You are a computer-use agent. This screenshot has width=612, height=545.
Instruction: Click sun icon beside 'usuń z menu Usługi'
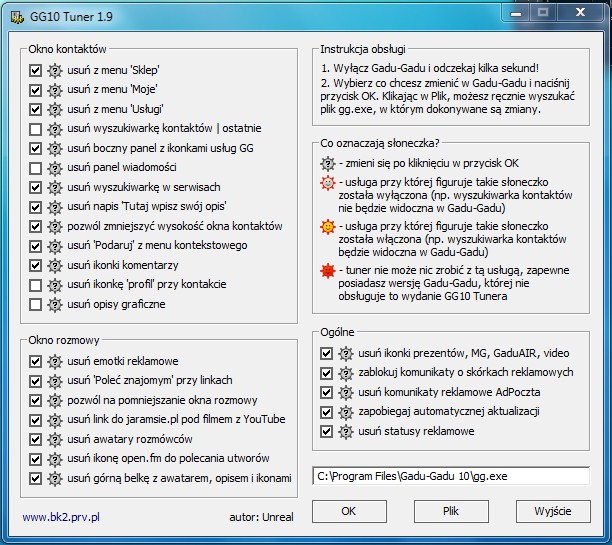click(55, 110)
